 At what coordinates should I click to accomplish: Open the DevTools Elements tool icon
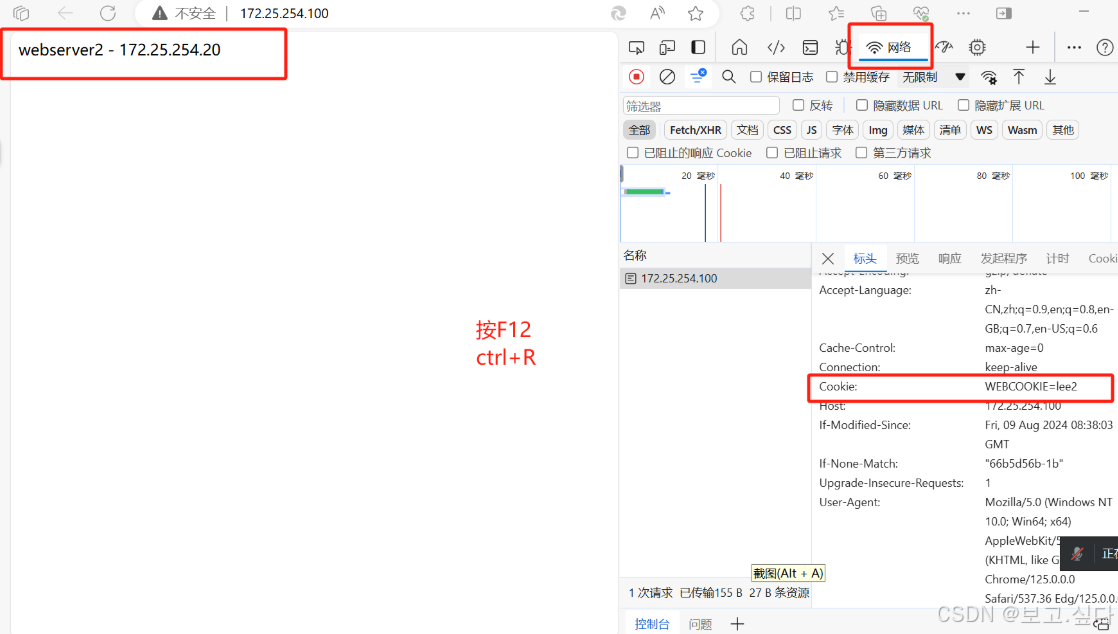click(776, 47)
